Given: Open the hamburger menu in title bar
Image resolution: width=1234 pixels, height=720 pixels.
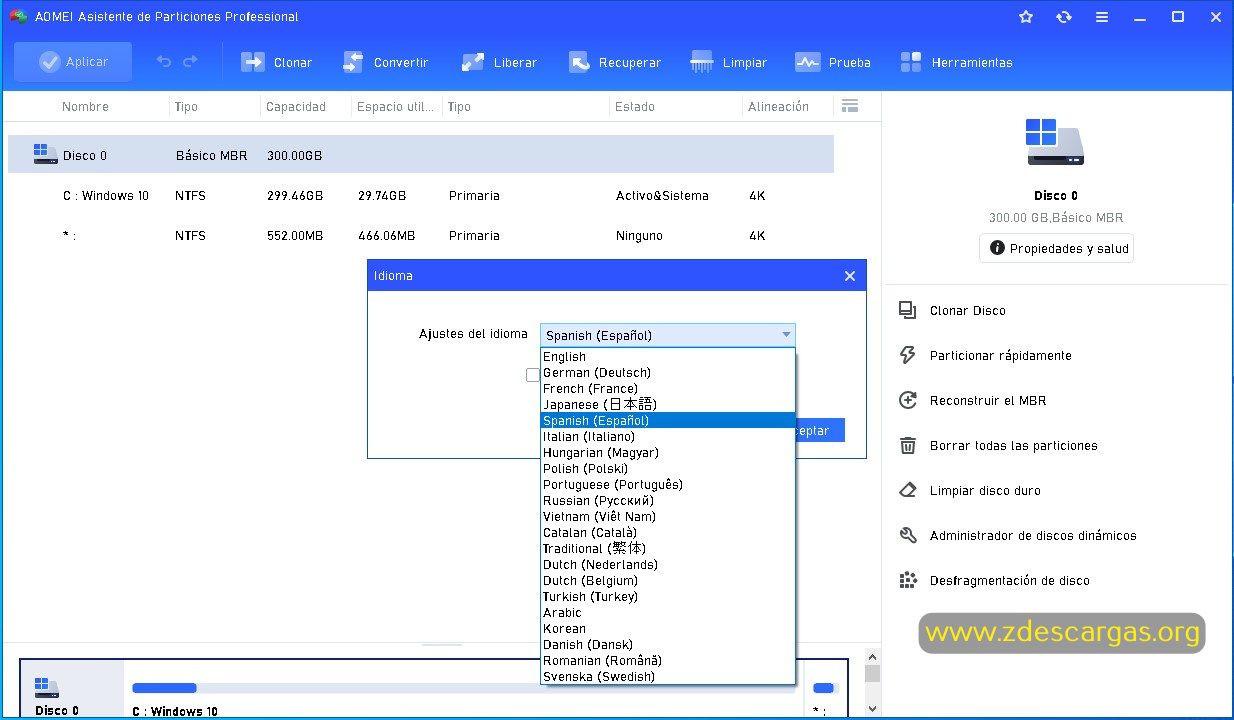Looking at the screenshot, I should point(1101,17).
